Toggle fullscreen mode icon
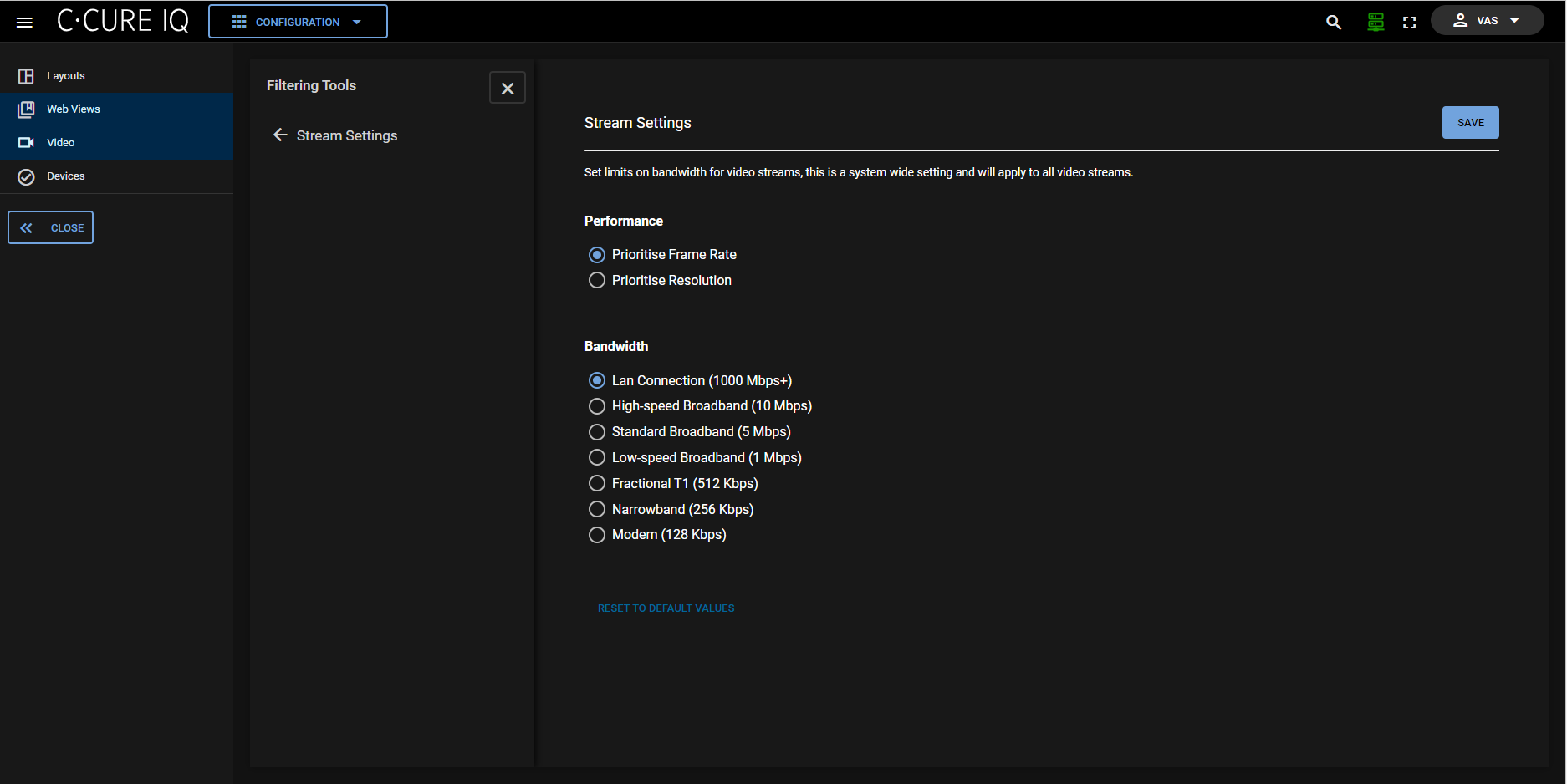 [1410, 23]
